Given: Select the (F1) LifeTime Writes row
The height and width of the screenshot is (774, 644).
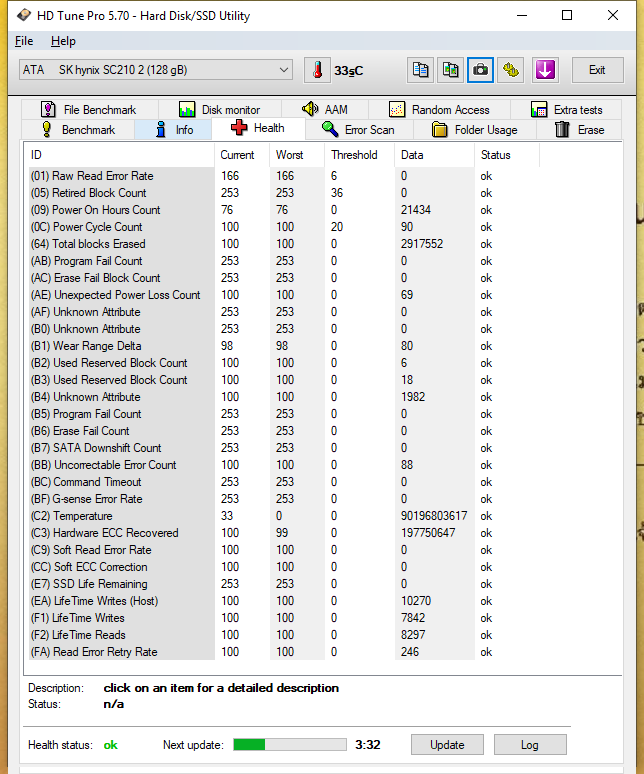Looking at the screenshot, I should point(284,618).
